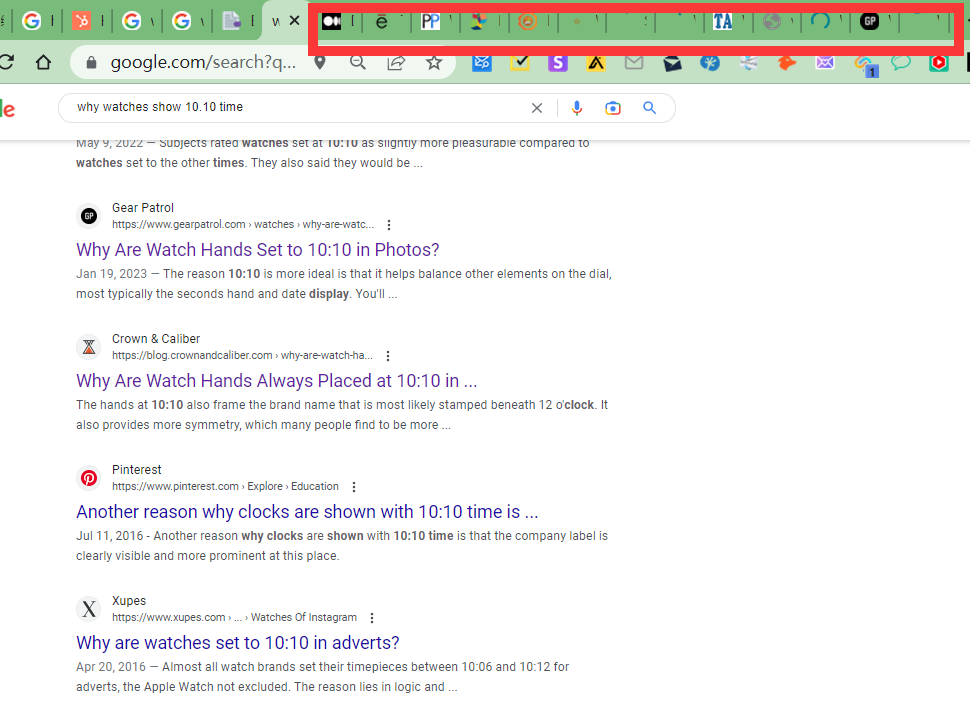Bookmark this page with the star

click(434, 62)
